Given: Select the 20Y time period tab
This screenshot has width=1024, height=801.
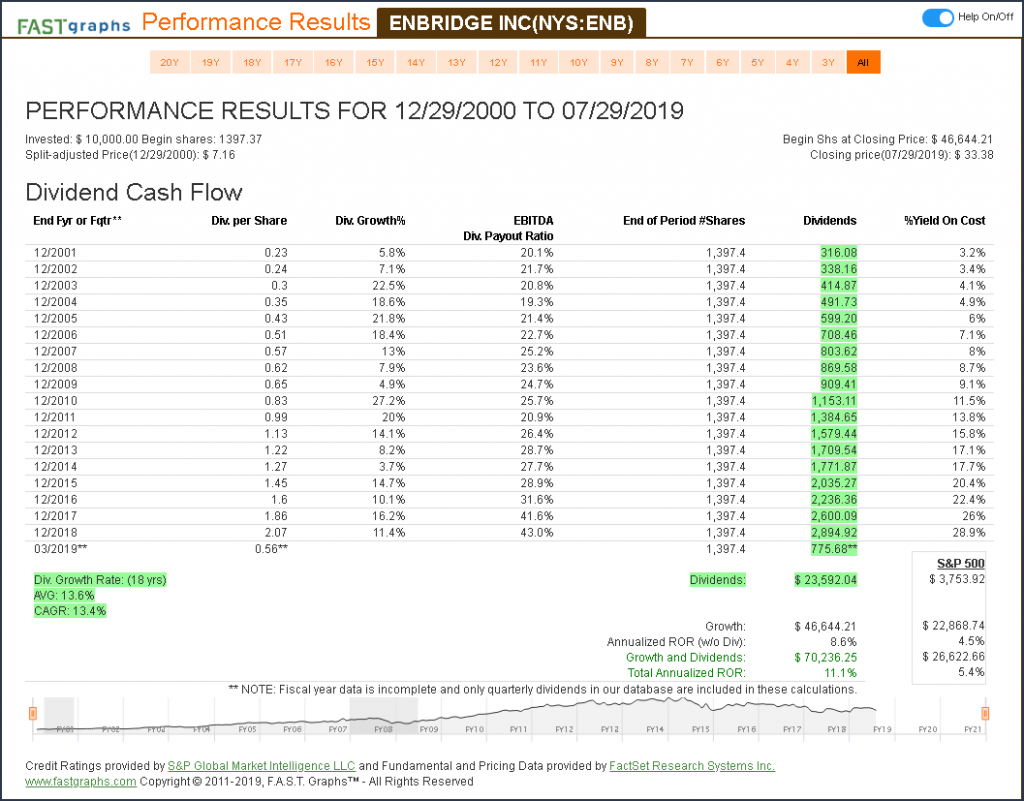Looking at the screenshot, I should (x=170, y=63).
